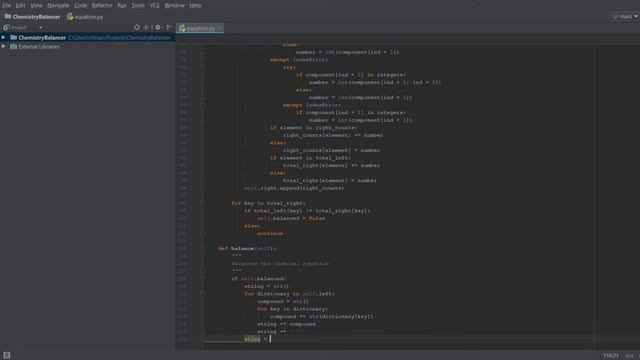
Task: Click the 'for key in dictionary:' line
Action: click(x=292, y=309)
